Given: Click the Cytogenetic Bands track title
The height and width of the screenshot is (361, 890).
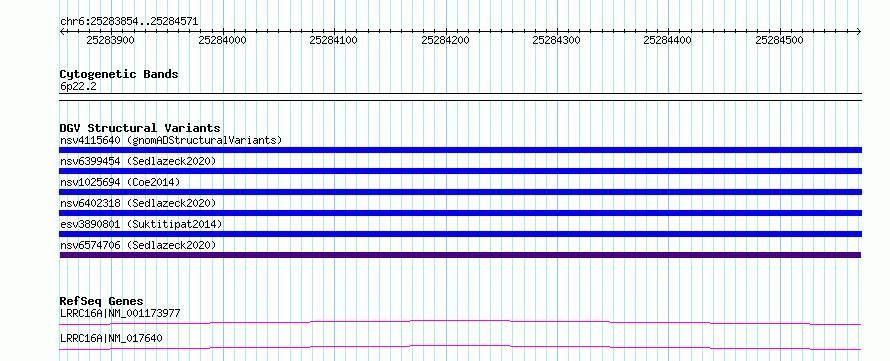Looking at the screenshot, I should (119, 74).
